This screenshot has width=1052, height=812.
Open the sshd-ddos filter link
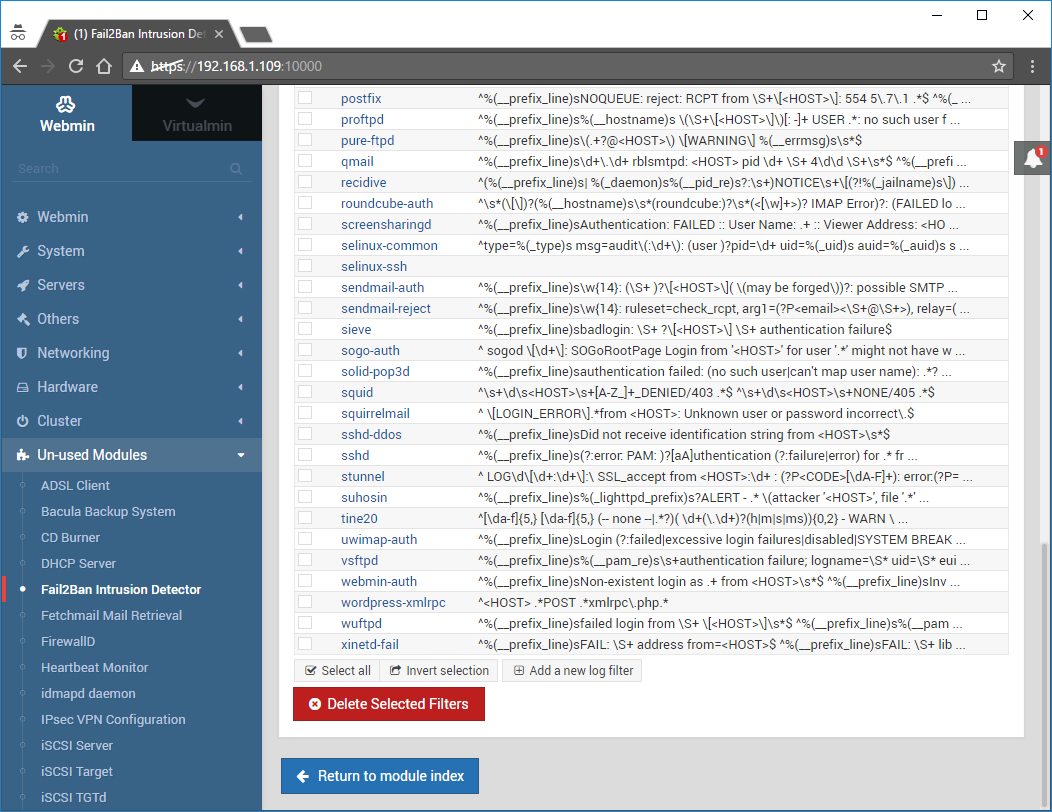(x=371, y=434)
